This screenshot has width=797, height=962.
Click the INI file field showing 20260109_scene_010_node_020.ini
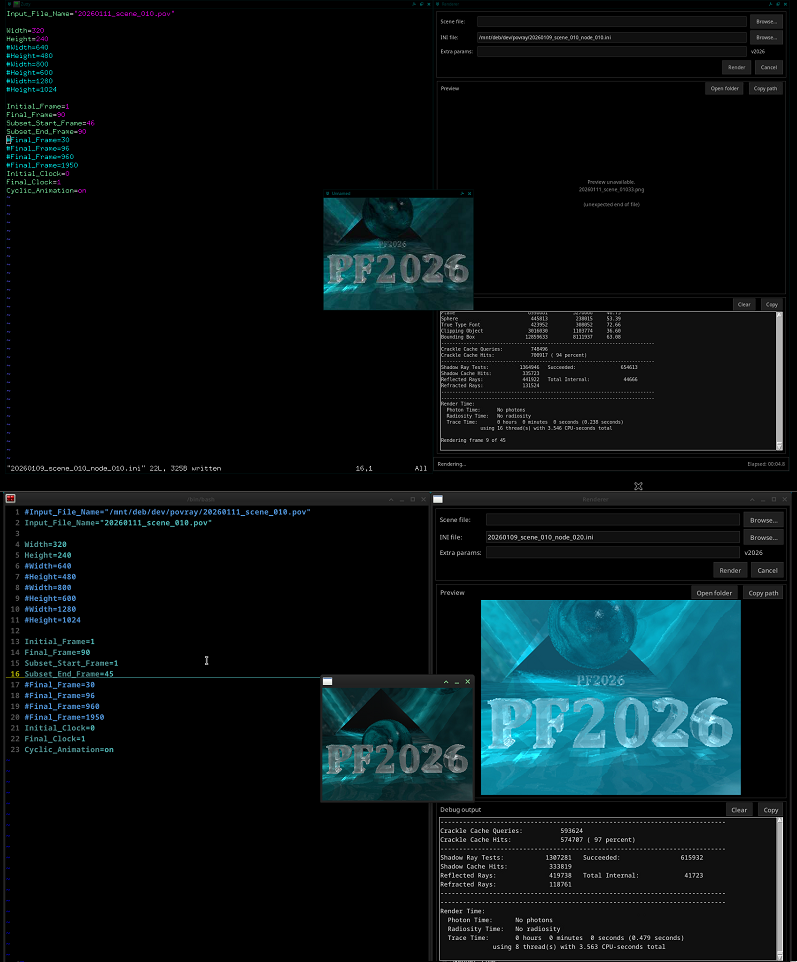[x=611, y=537]
